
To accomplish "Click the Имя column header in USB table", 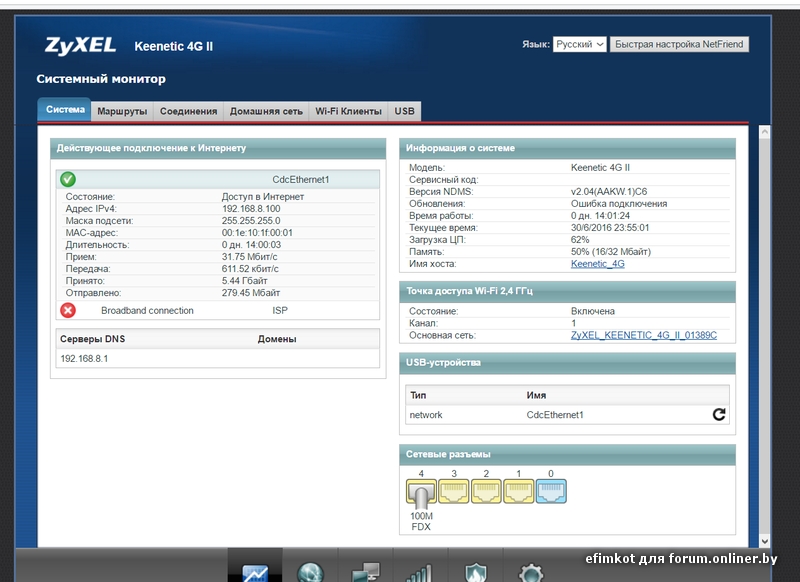I will (x=536, y=395).
